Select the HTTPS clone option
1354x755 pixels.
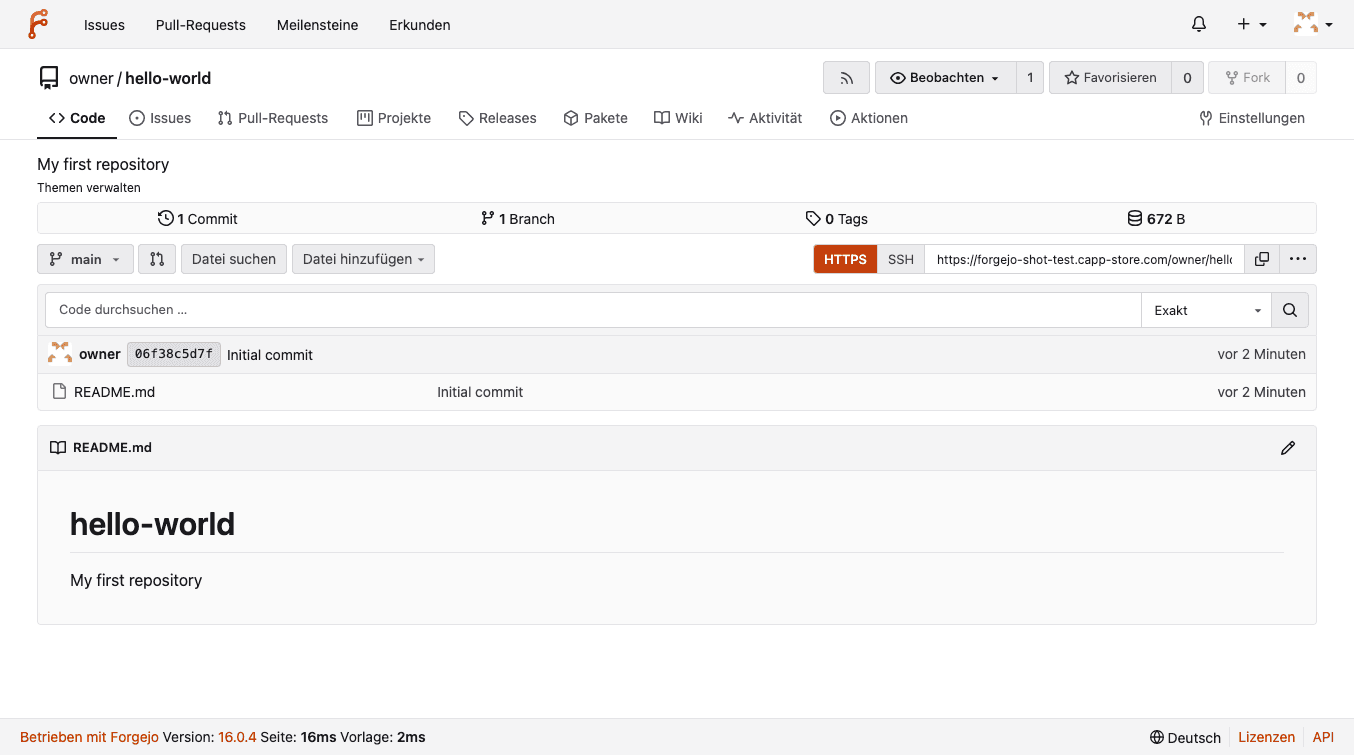click(845, 259)
